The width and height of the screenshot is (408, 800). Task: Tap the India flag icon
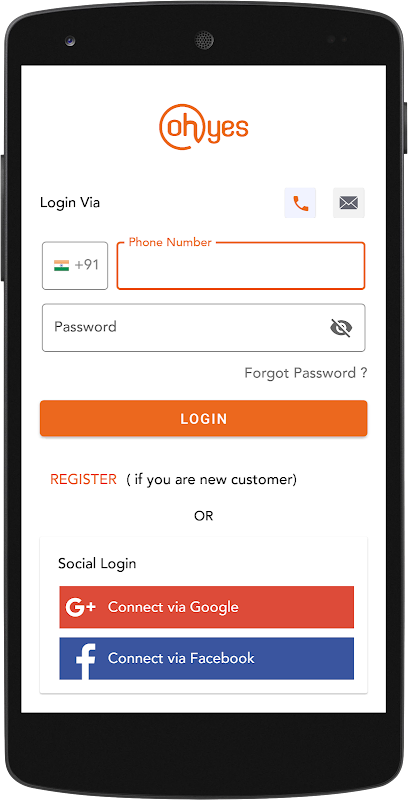tap(61, 265)
